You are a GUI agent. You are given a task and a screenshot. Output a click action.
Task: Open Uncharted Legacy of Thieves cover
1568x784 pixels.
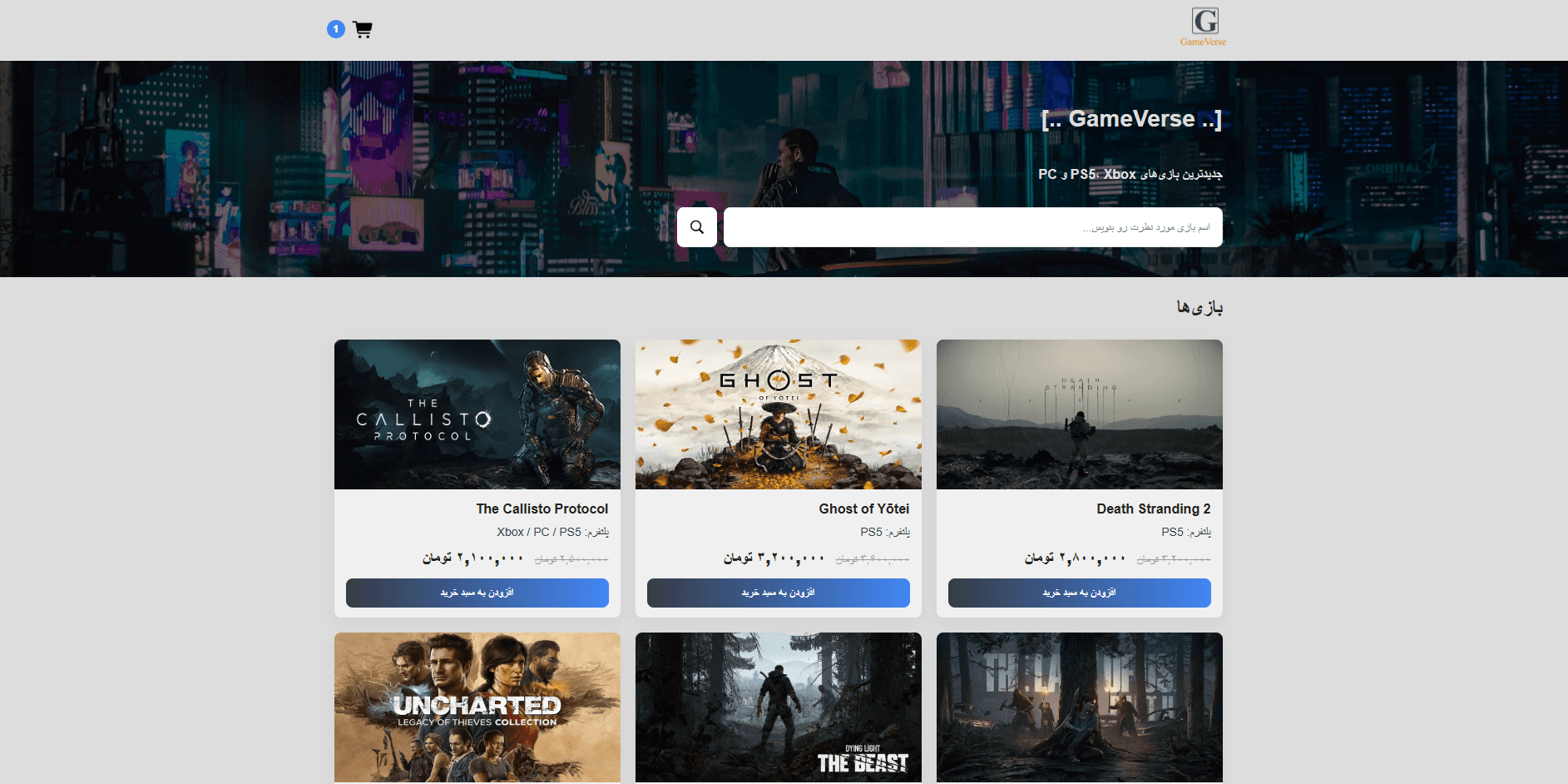[477, 707]
